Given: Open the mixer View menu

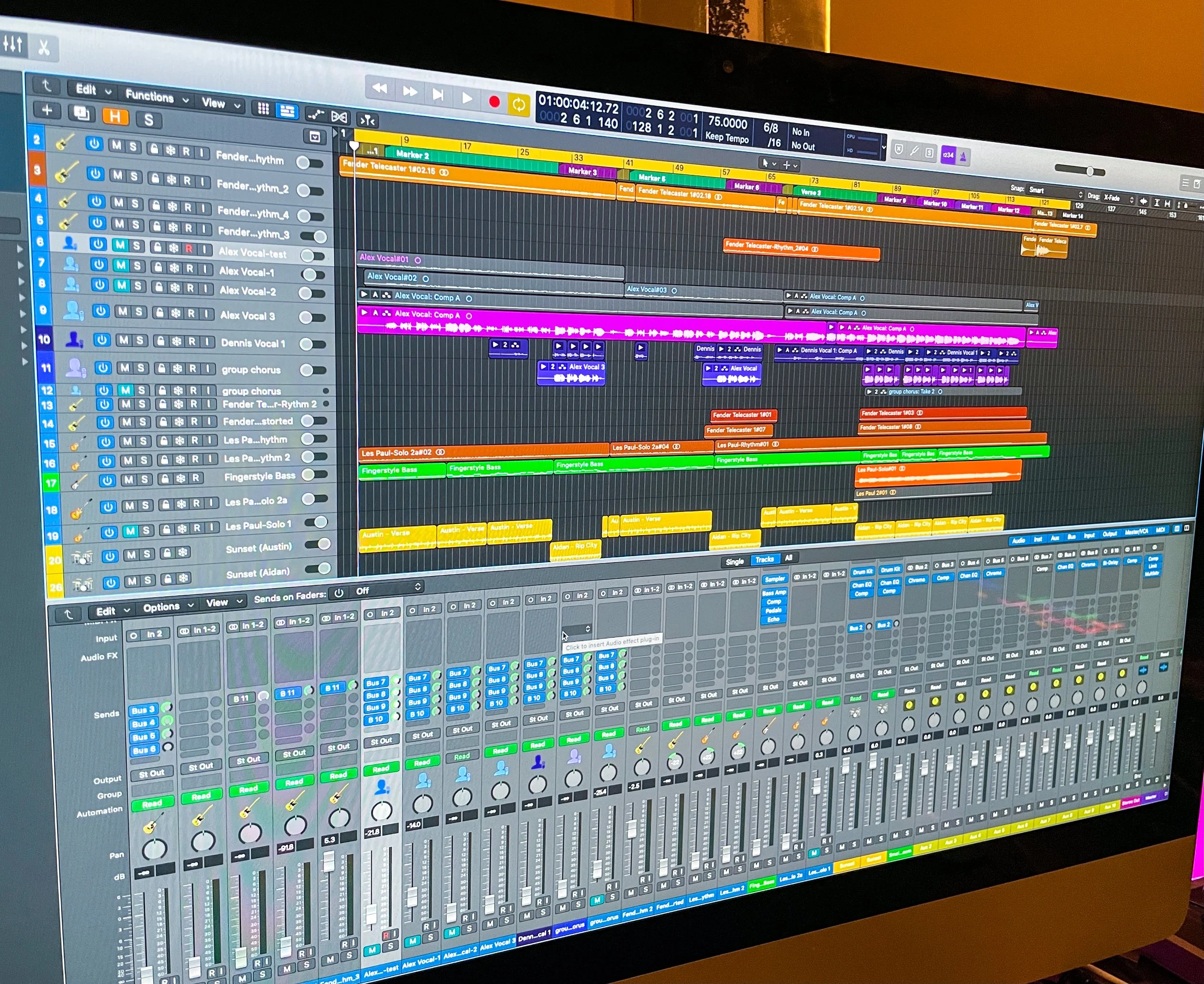Looking at the screenshot, I should coord(224,603).
